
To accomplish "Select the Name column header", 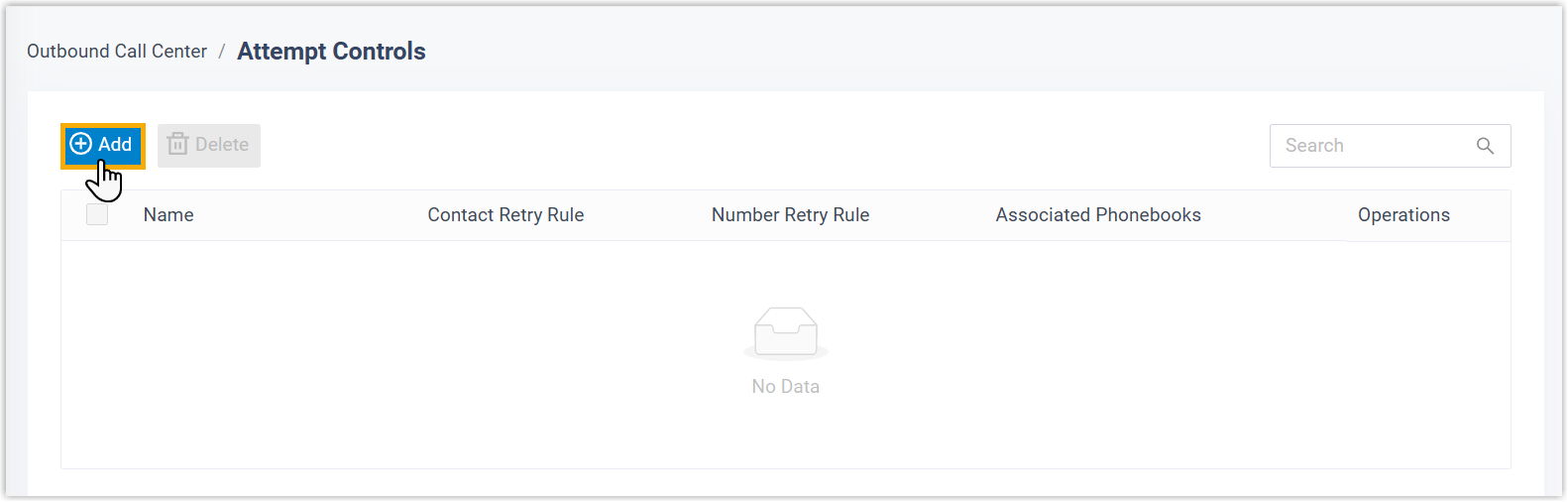I will (x=168, y=215).
